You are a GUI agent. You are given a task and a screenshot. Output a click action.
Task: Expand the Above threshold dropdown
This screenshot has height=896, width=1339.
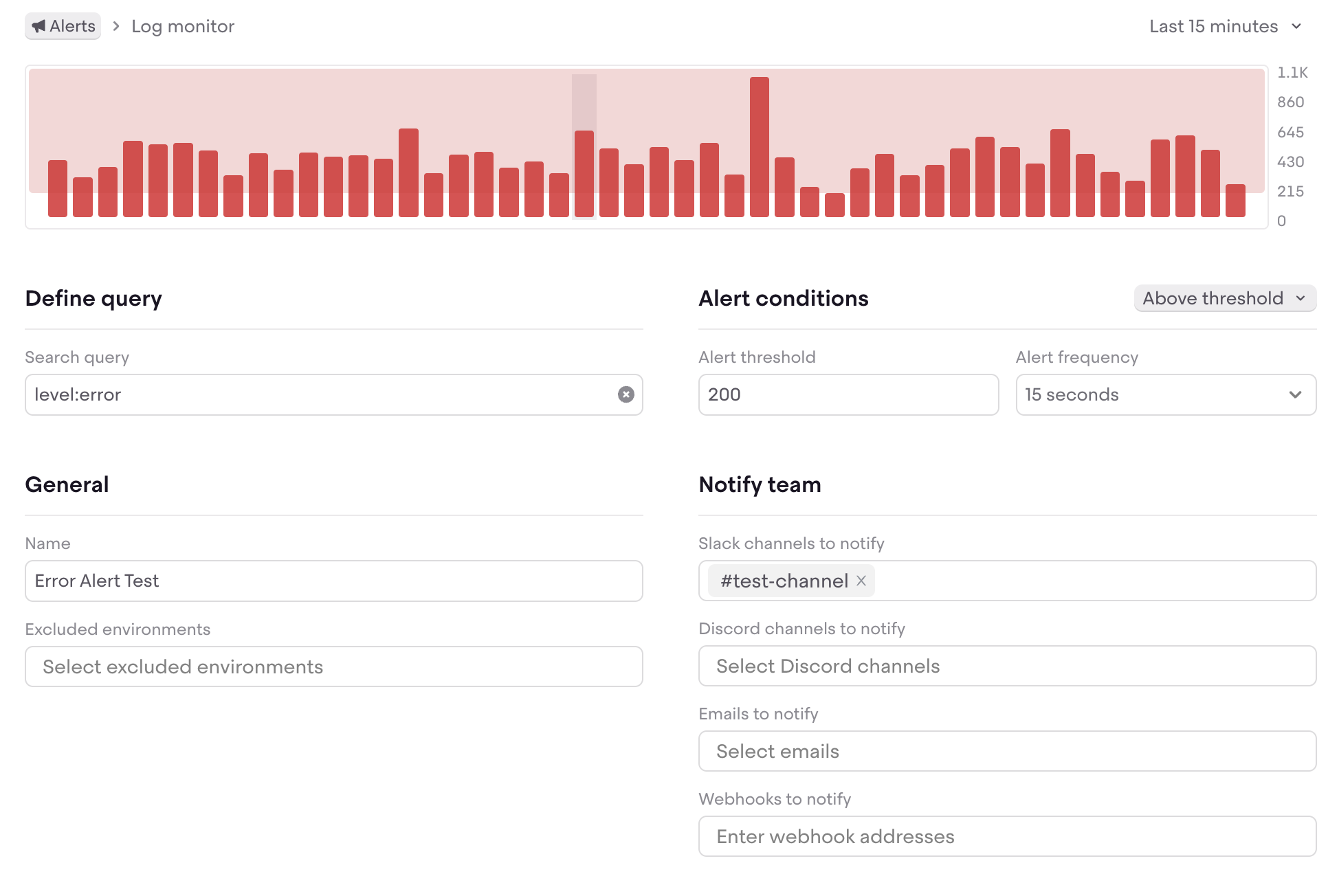(1224, 298)
